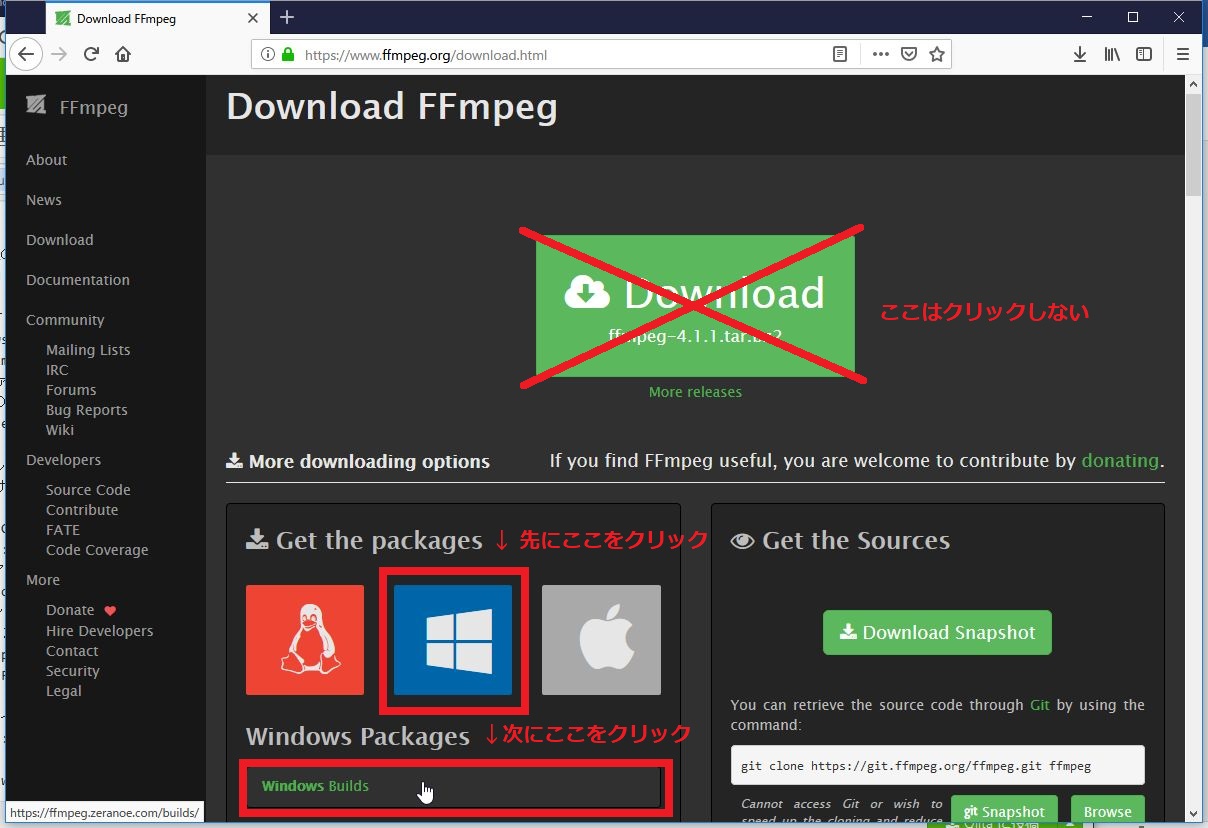Open the tracking protection shield

909,54
